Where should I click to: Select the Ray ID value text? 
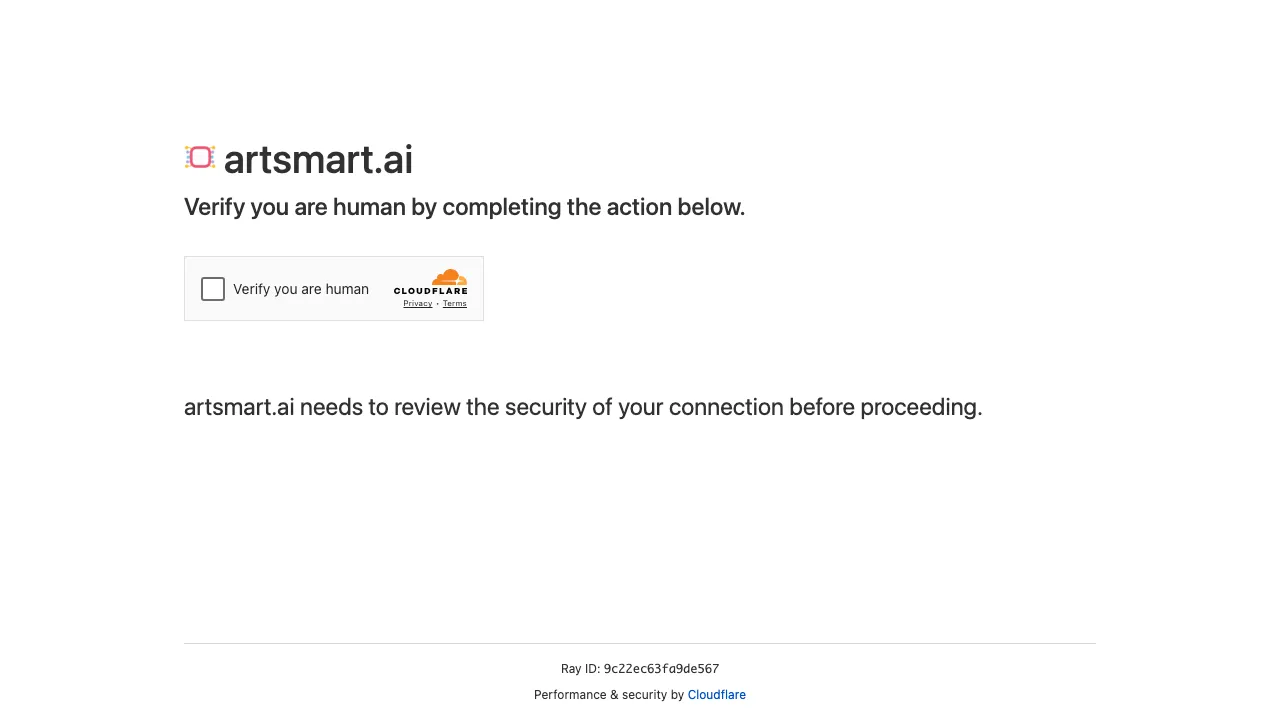(x=661, y=668)
